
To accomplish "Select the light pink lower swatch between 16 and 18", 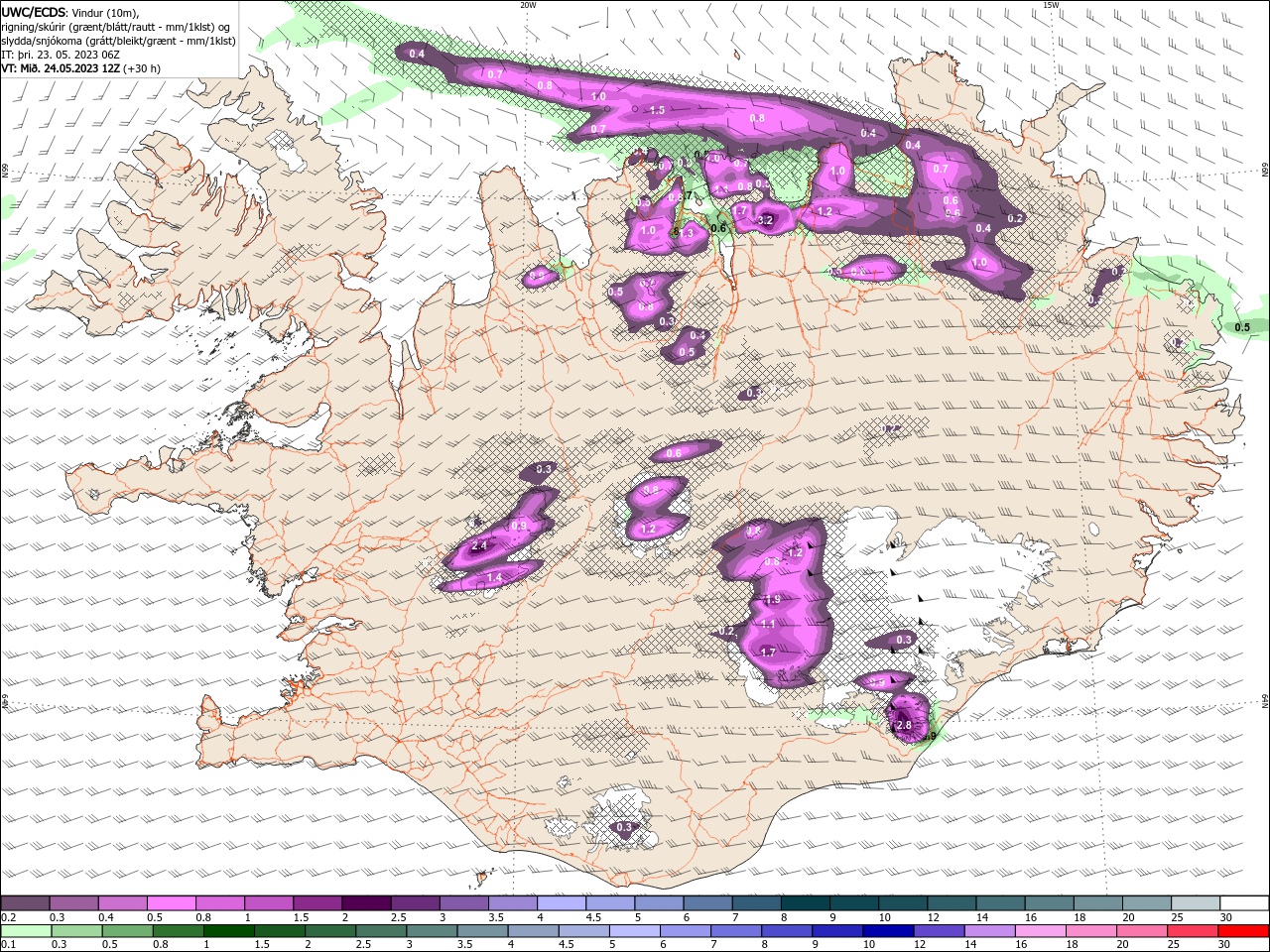I will click(x=1039, y=931).
